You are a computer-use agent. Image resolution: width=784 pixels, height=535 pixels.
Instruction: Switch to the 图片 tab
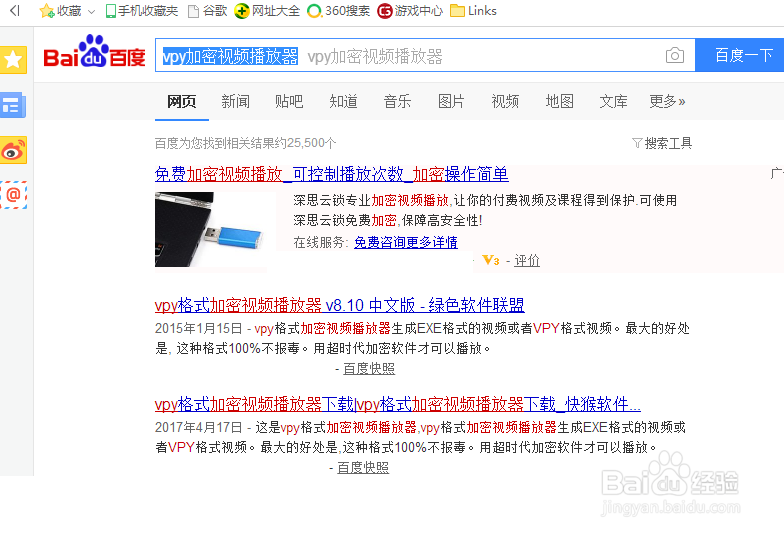(x=452, y=102)
